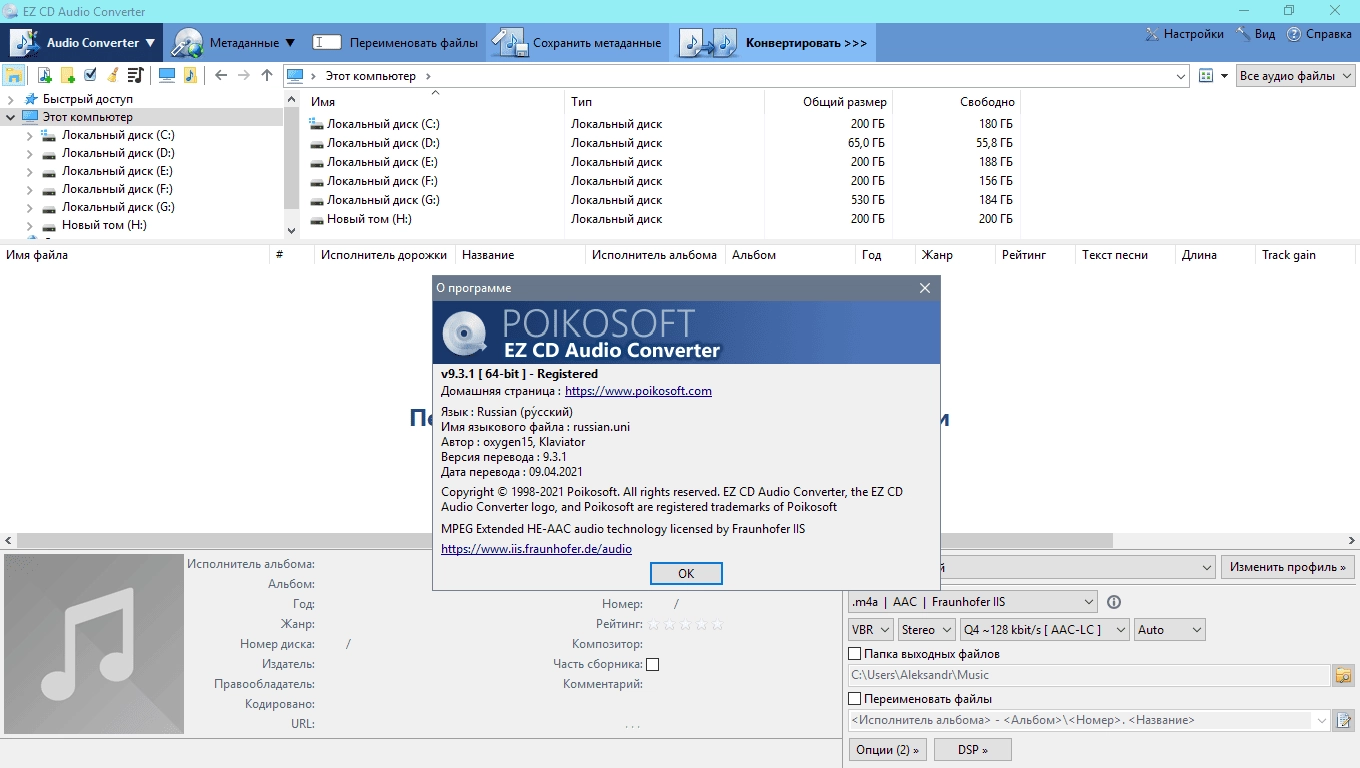
Task: Navigate forward with the right arrow
Action: 243,75
